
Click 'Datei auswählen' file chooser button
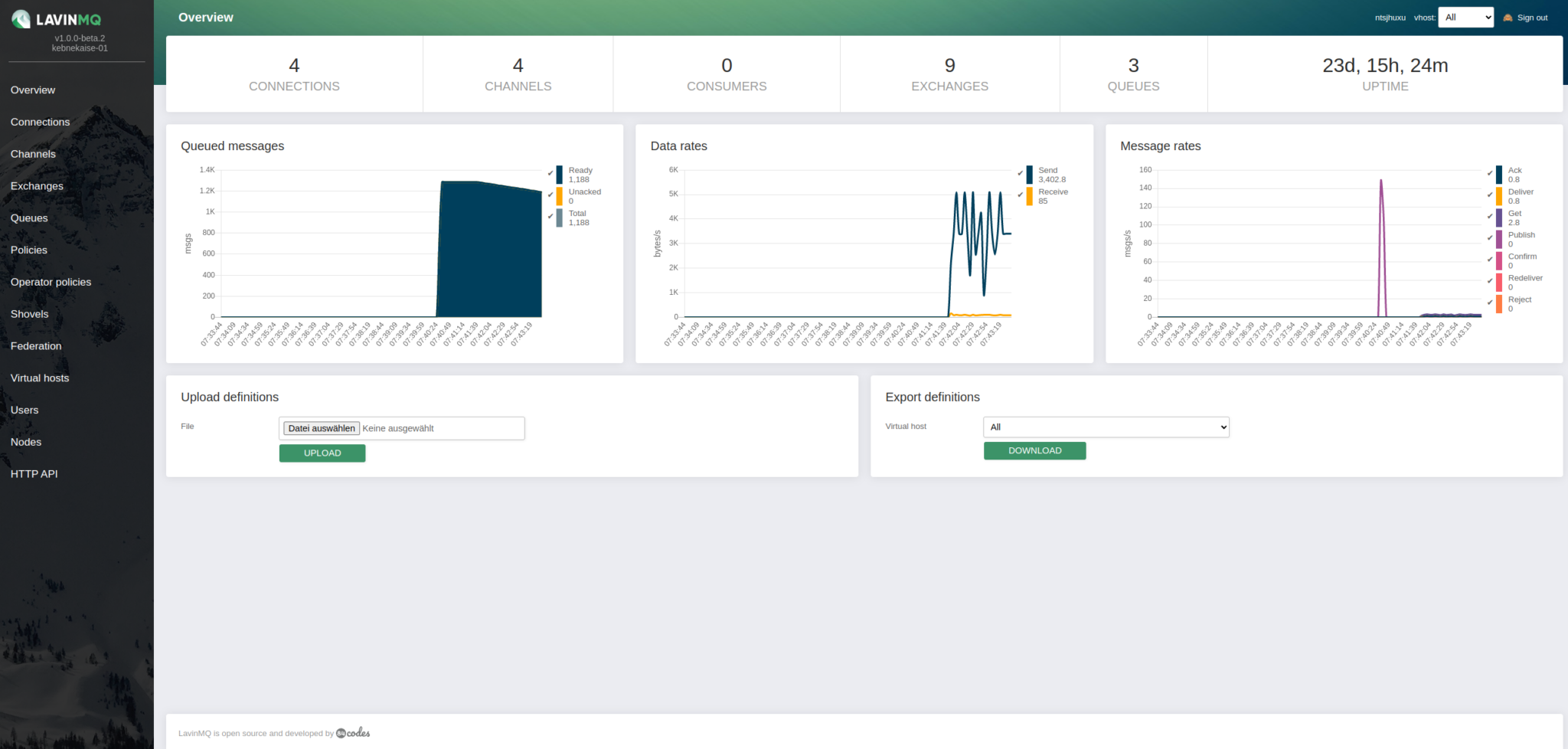(x=322, y=428)
